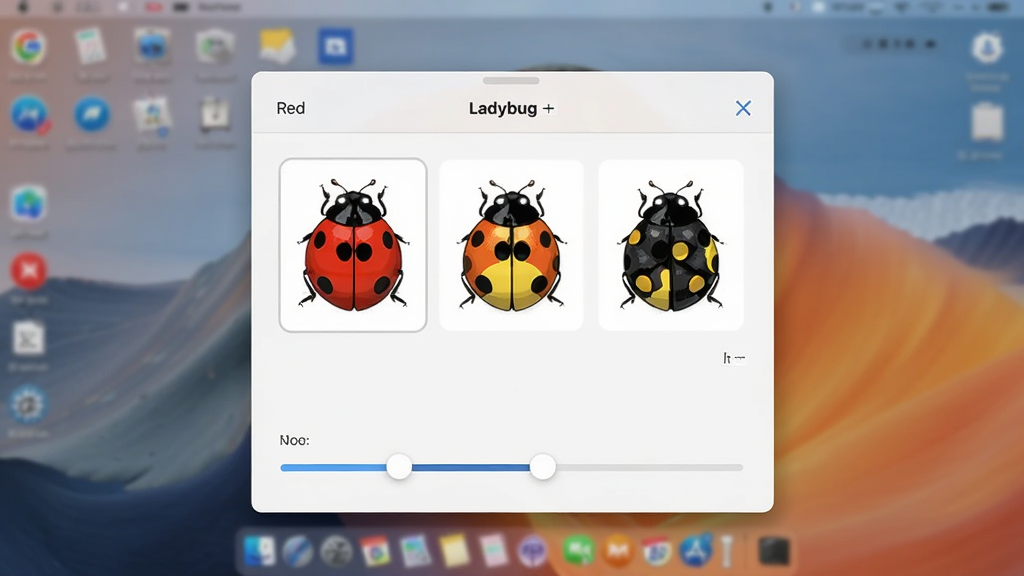Select the red ladybug thumbnail
The width and height of the screenshot is (1024, 576).
pos(353,245)
